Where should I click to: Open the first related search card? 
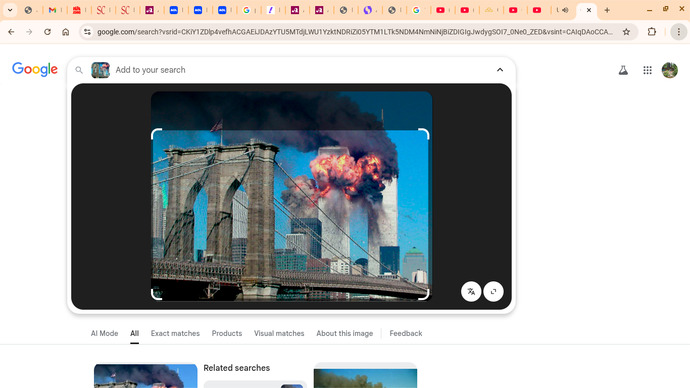[x=255, y=384]
